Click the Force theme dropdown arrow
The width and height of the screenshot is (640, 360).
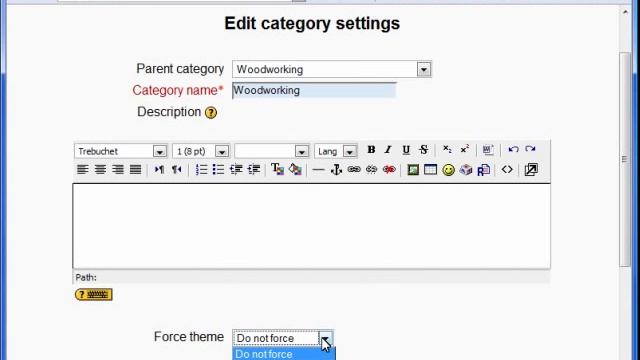(326, 338)
